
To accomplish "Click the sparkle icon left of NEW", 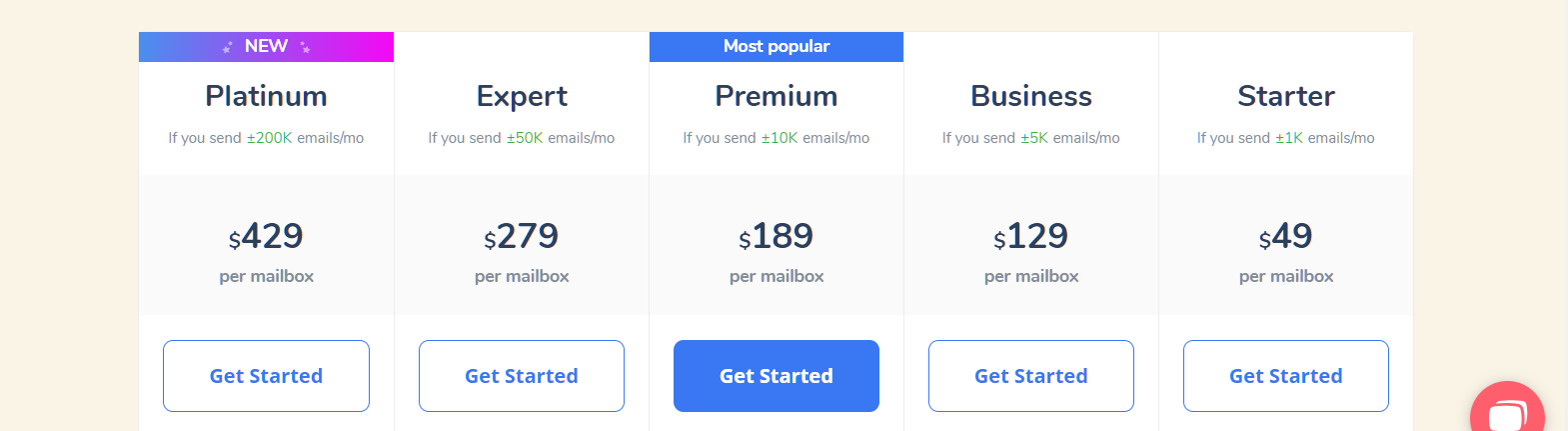I will point(228,47).
